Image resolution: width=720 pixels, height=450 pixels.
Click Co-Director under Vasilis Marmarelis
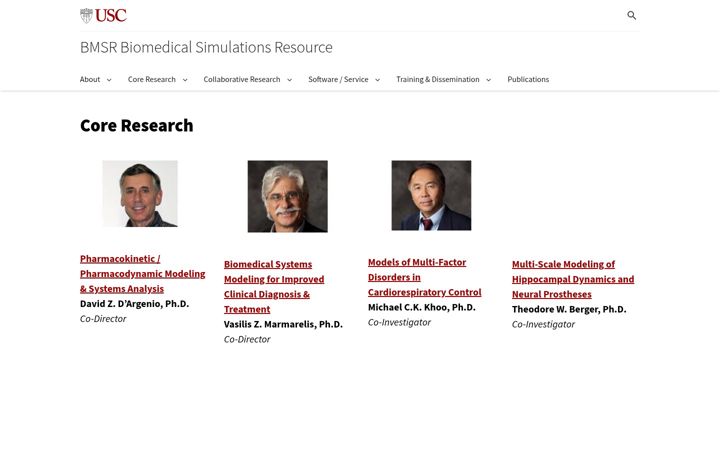pyautogui.click(x=247, y=339)
